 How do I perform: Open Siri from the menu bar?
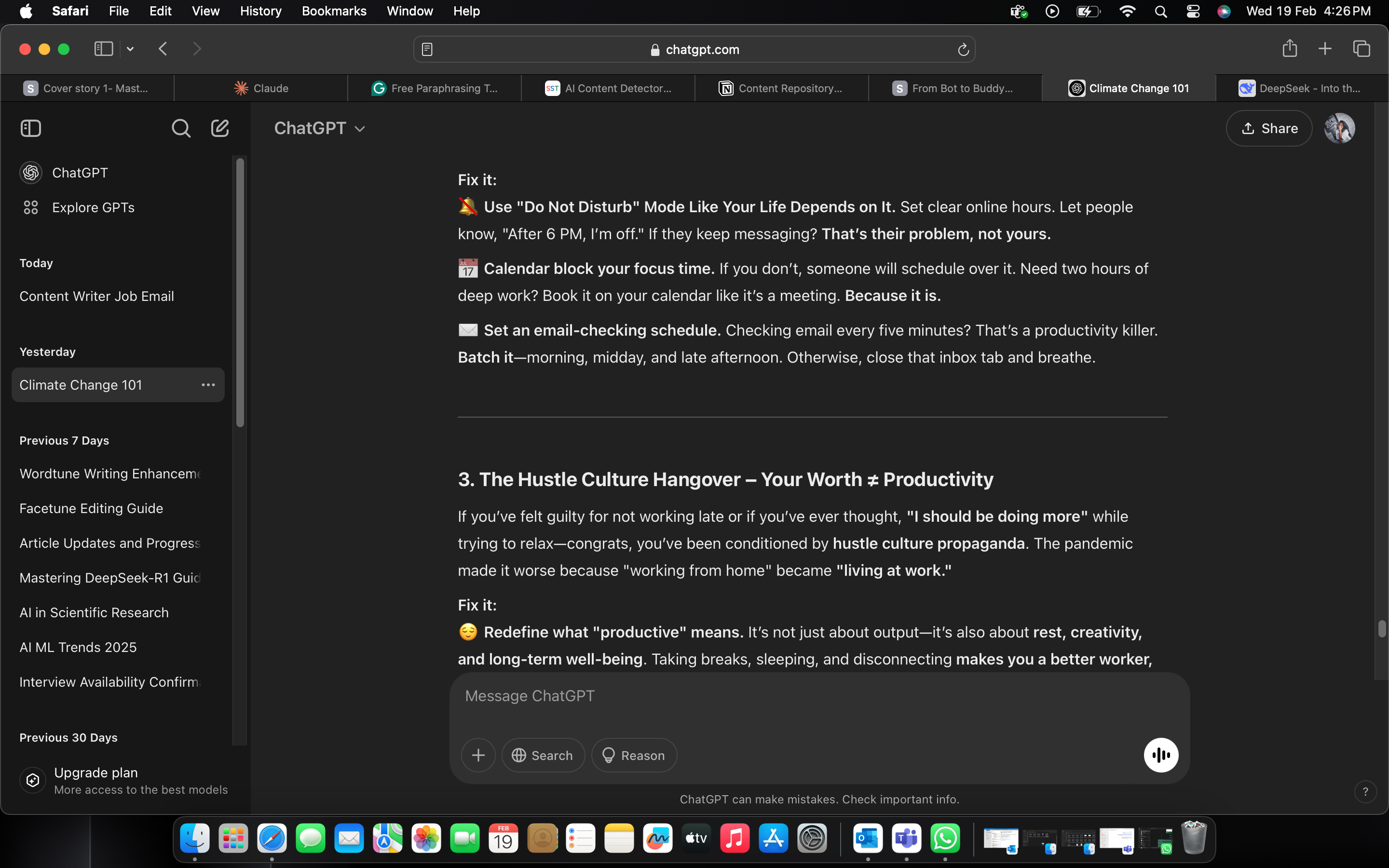pyautogui.click(x=1224, y=12)
